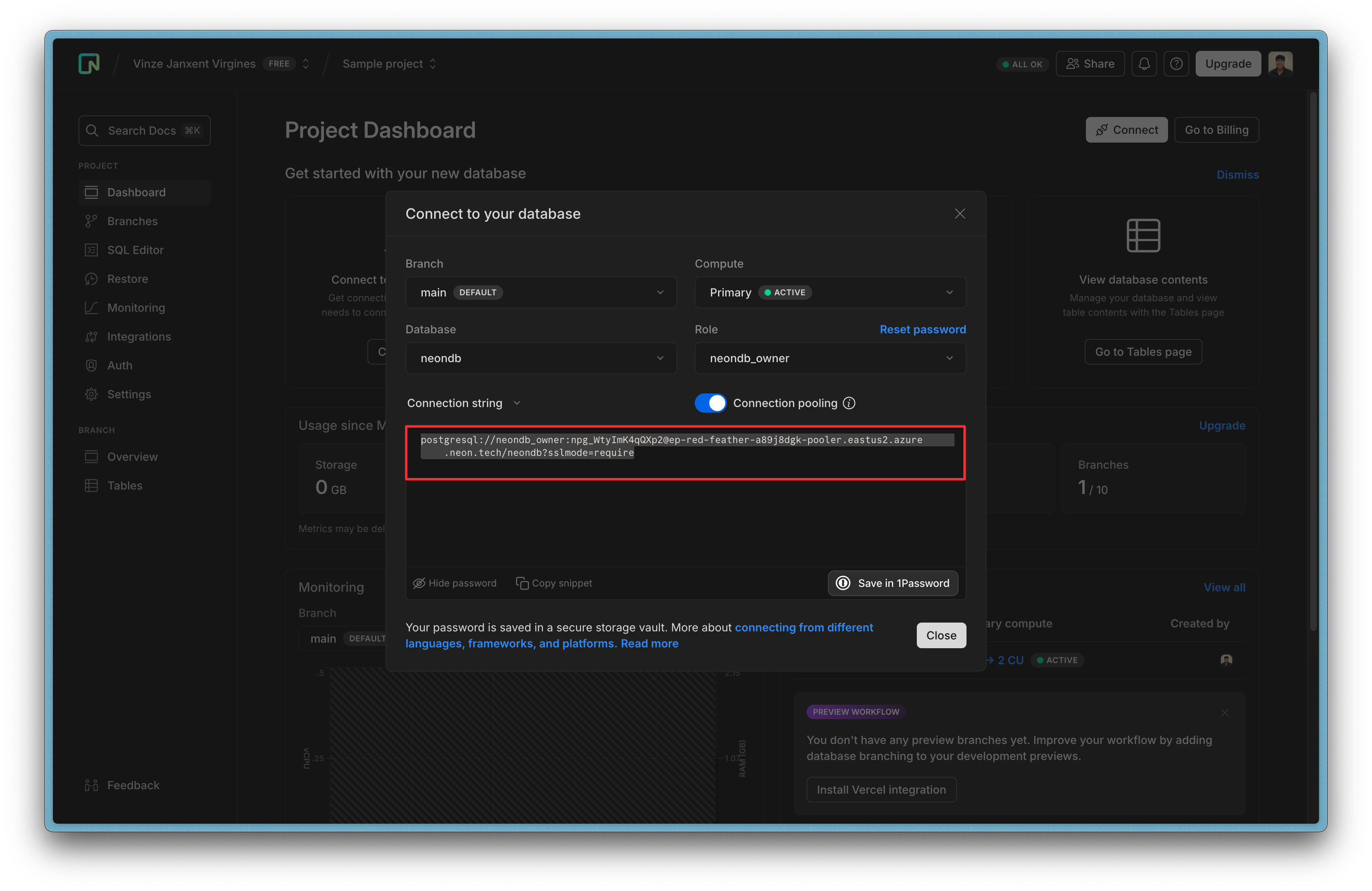This screenshot has height=891, width=1372.
Task: Toggle Connection pooling switch off
Action: [710, 403]
